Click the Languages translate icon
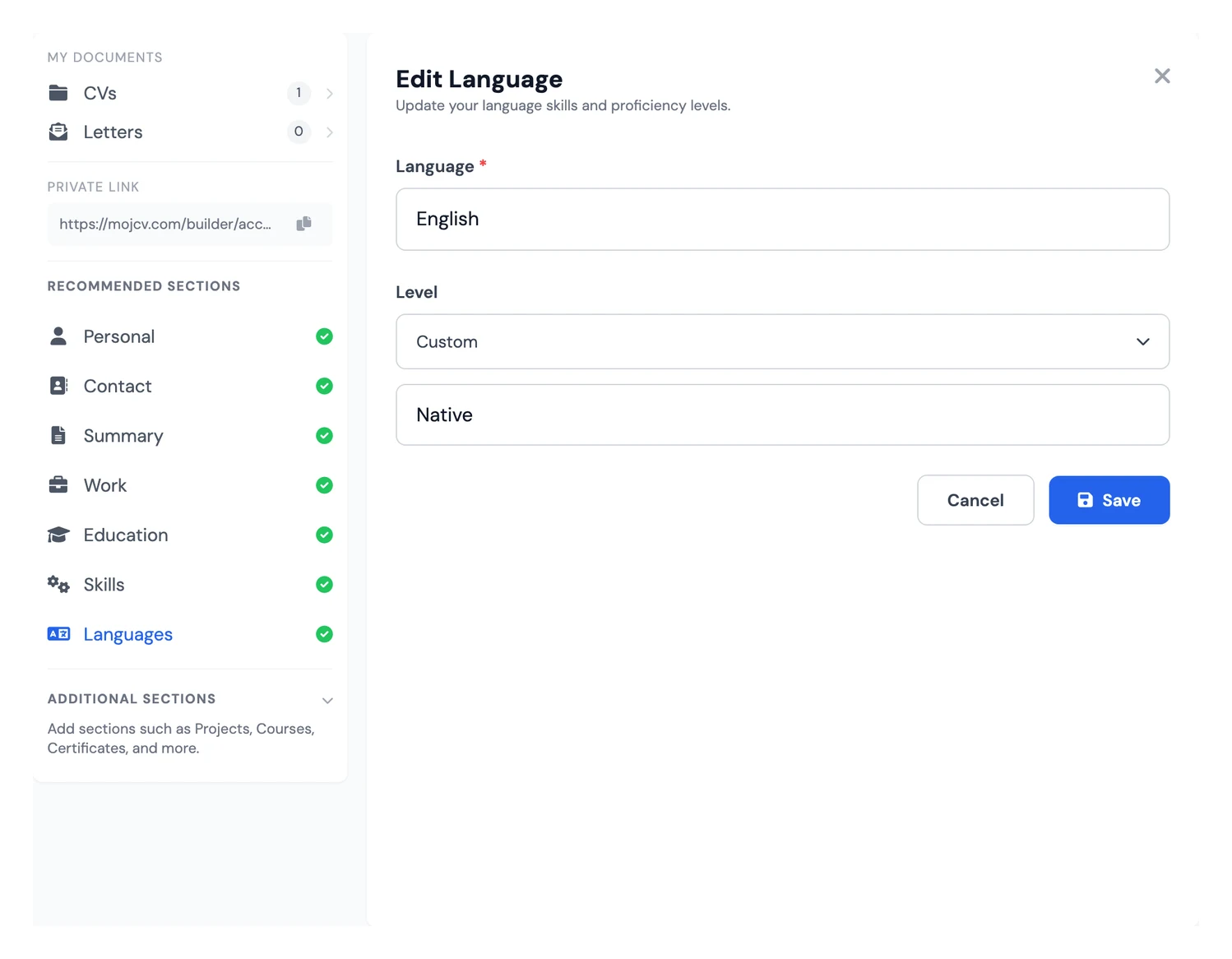 (x=58, y=634)
